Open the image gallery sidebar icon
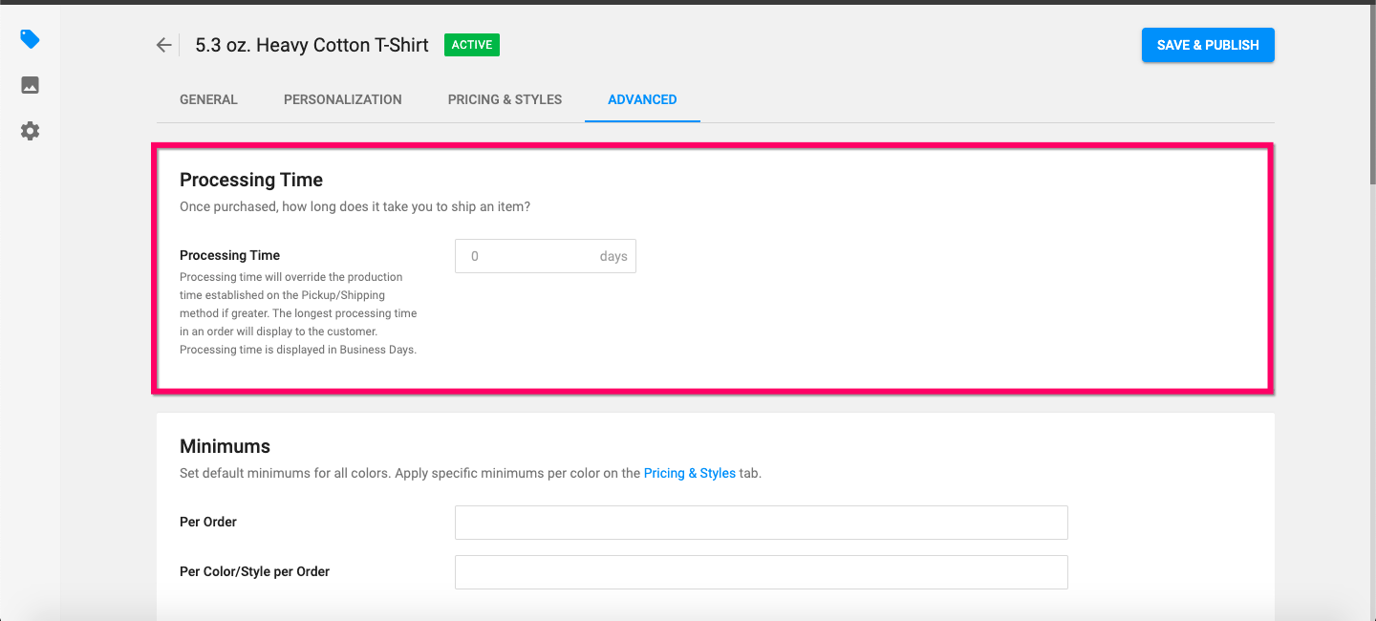Viewport: 1376px width, 621px height. pyautogui.click(x=30, y=85)
